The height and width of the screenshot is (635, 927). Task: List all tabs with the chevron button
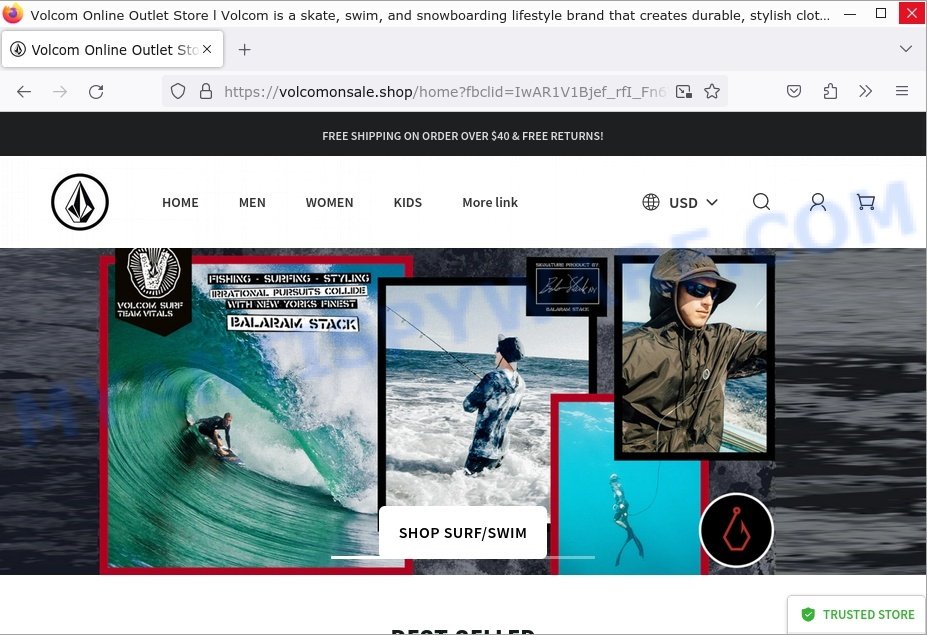[x=905, y=49]
